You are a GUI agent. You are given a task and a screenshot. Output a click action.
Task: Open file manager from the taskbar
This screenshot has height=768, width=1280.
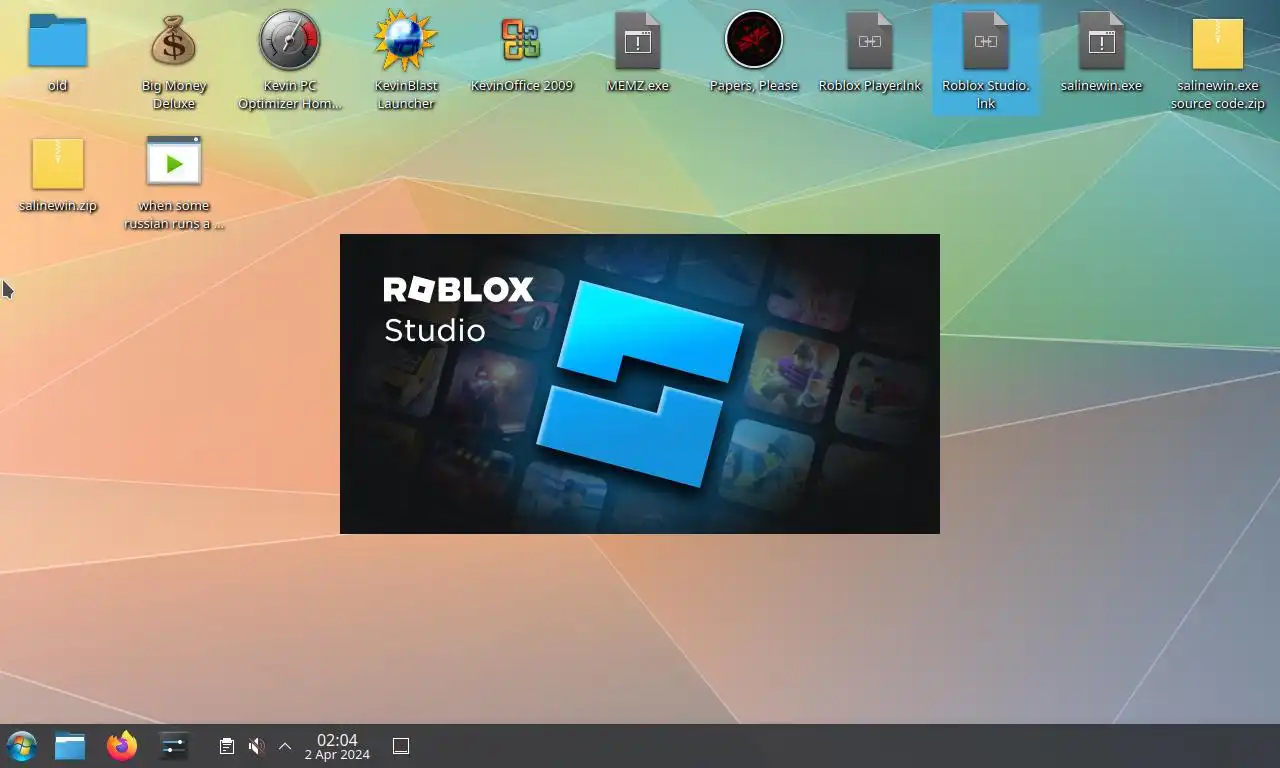(x=70, y=746)
